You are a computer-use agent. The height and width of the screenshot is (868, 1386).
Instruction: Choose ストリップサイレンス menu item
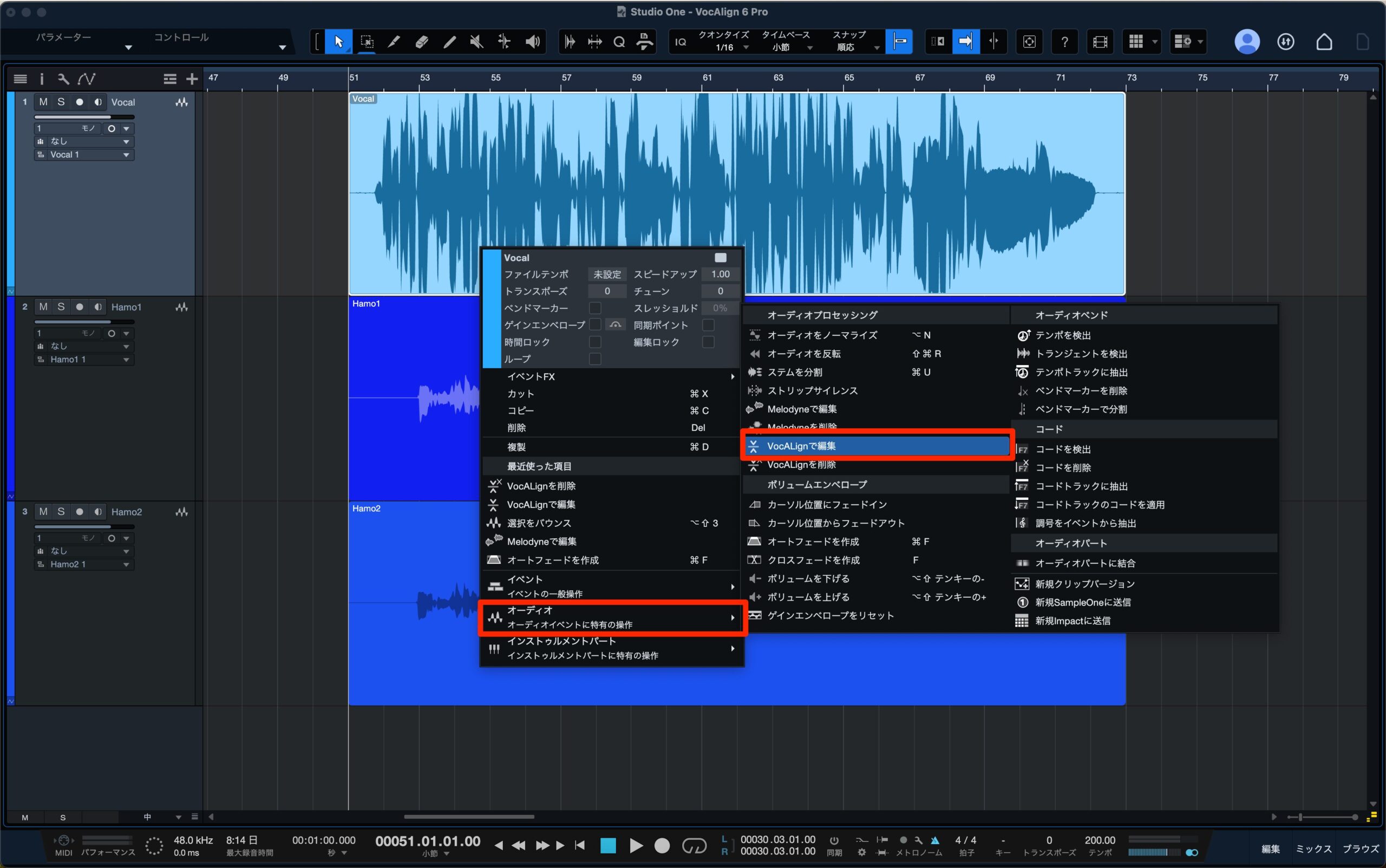(x=876, y=390)
